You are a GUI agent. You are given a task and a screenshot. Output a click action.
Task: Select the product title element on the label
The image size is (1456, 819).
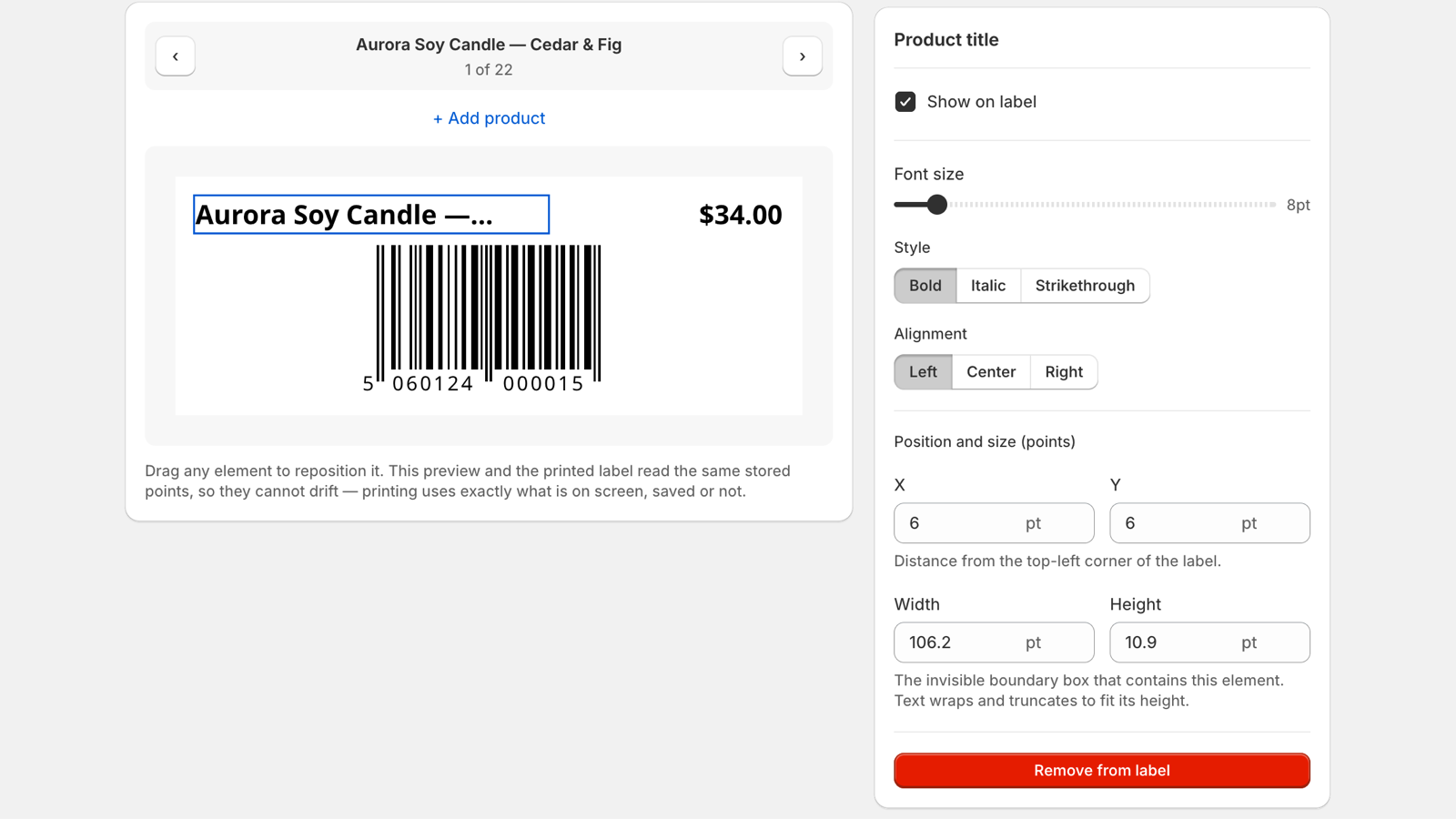[371, 215]
